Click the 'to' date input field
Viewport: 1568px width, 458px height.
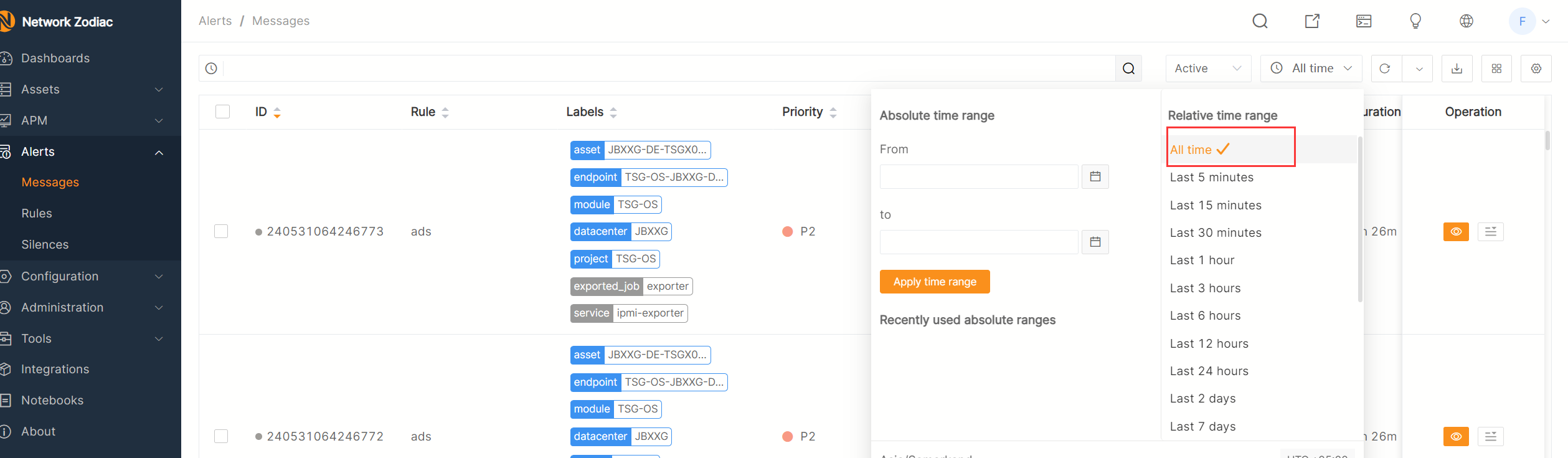click(978, 242)
